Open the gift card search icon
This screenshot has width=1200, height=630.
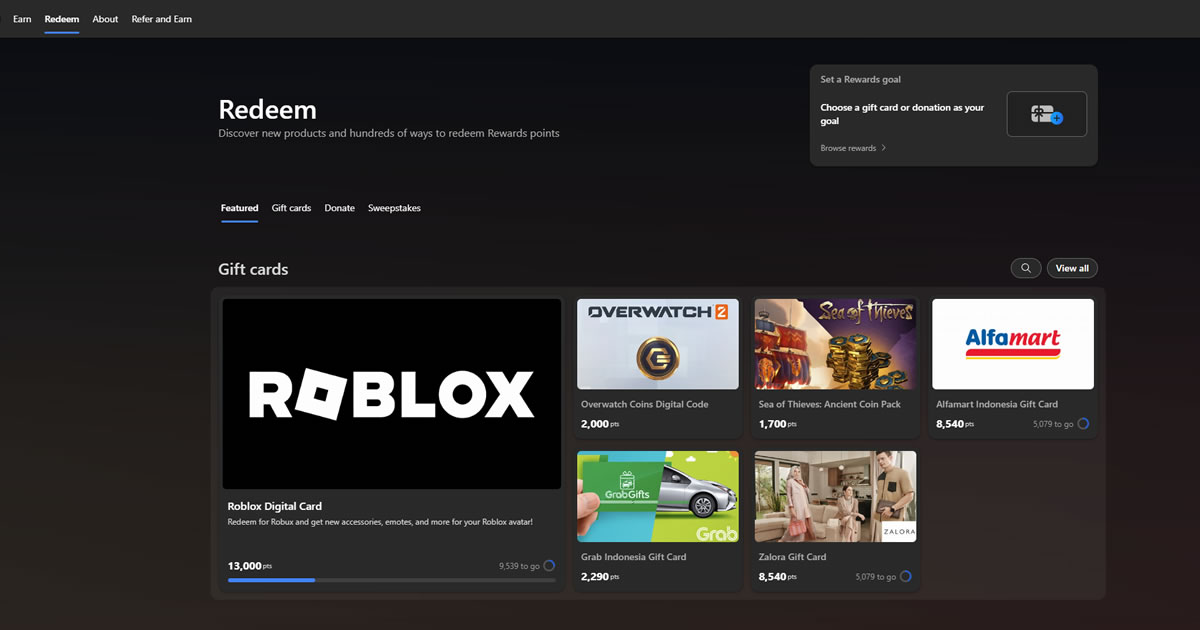coord(1026,268)
